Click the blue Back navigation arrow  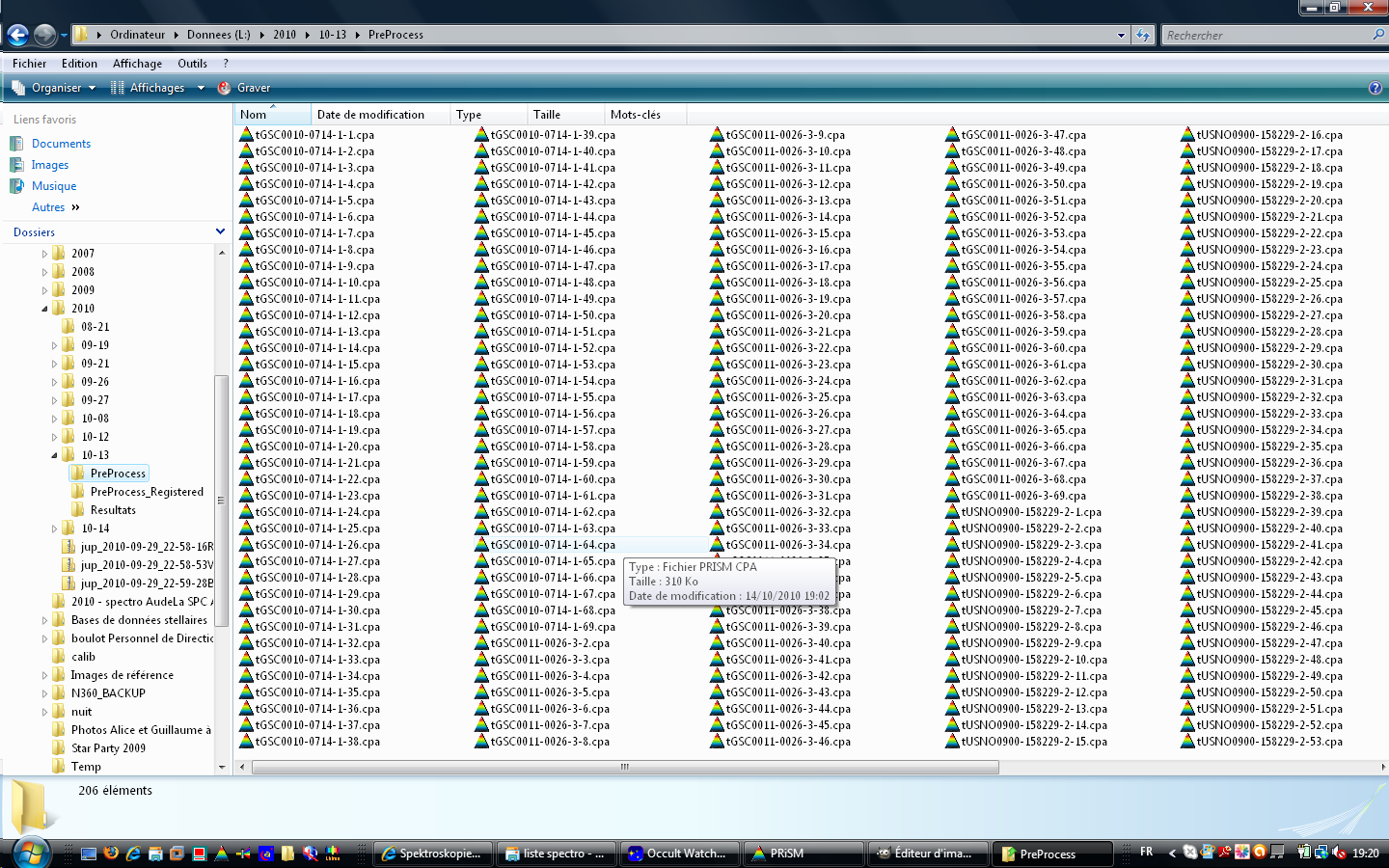pyautogui.click(x=17, y=35)
